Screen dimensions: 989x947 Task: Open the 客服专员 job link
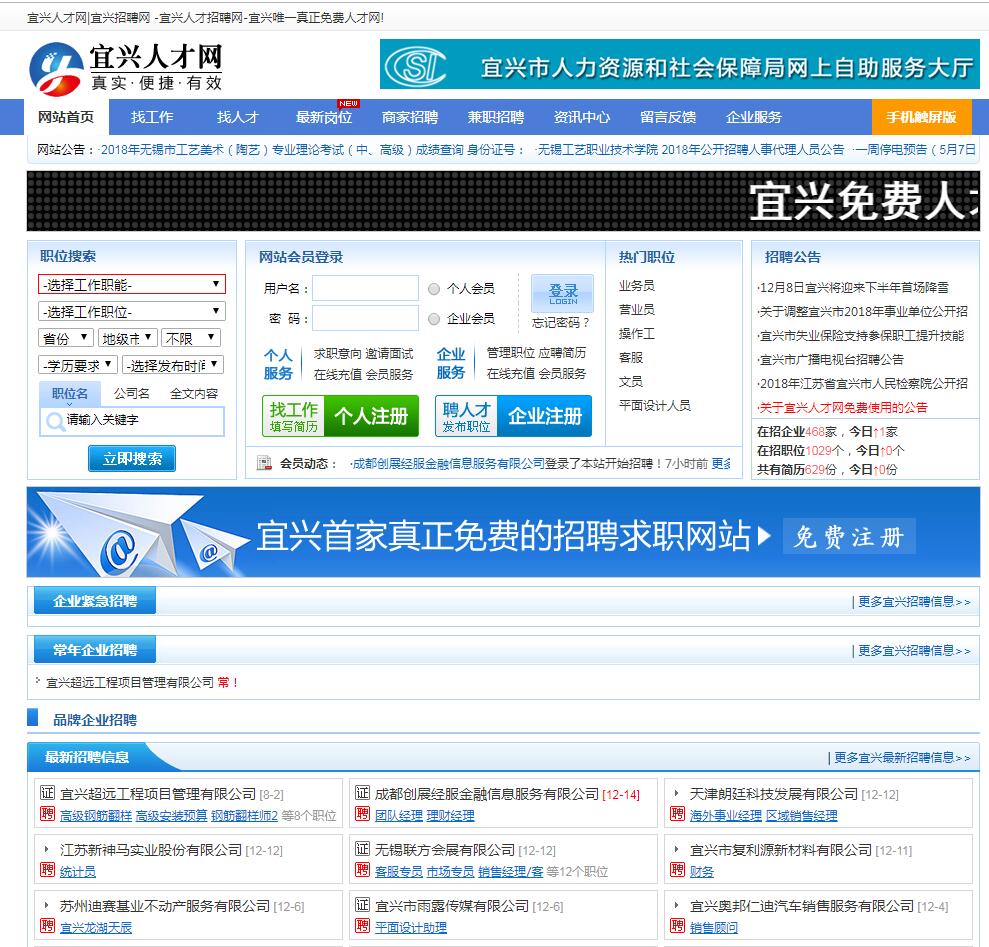(x=399, y=871)
